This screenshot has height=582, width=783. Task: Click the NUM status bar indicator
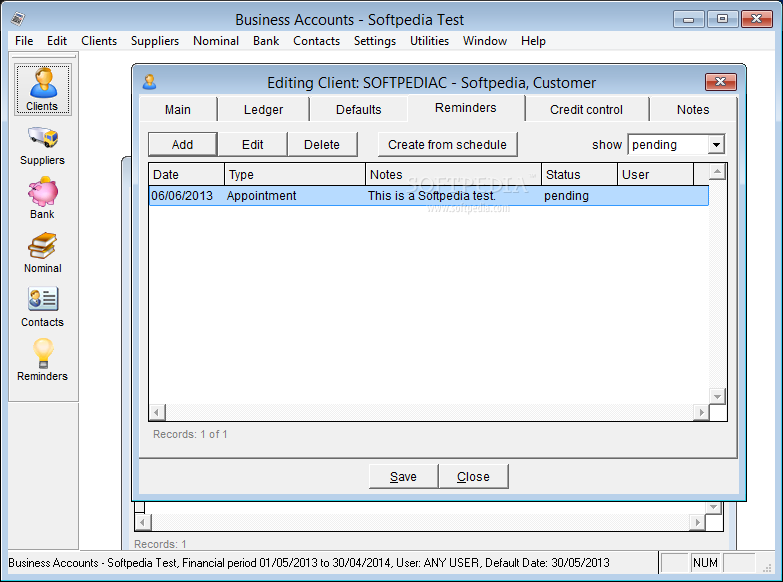(705, 563)
